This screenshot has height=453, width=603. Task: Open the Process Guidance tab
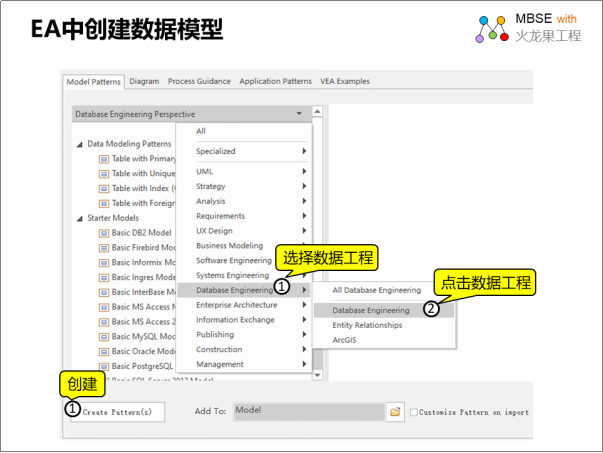[x=199, y=81]
